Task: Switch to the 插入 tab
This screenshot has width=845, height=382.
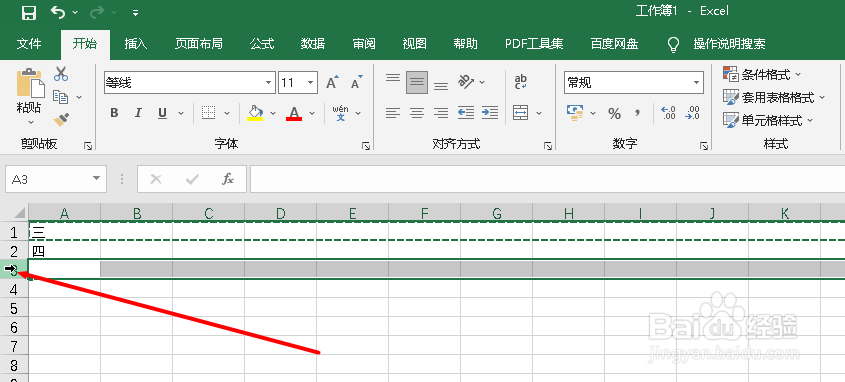Action: point(135,44)
